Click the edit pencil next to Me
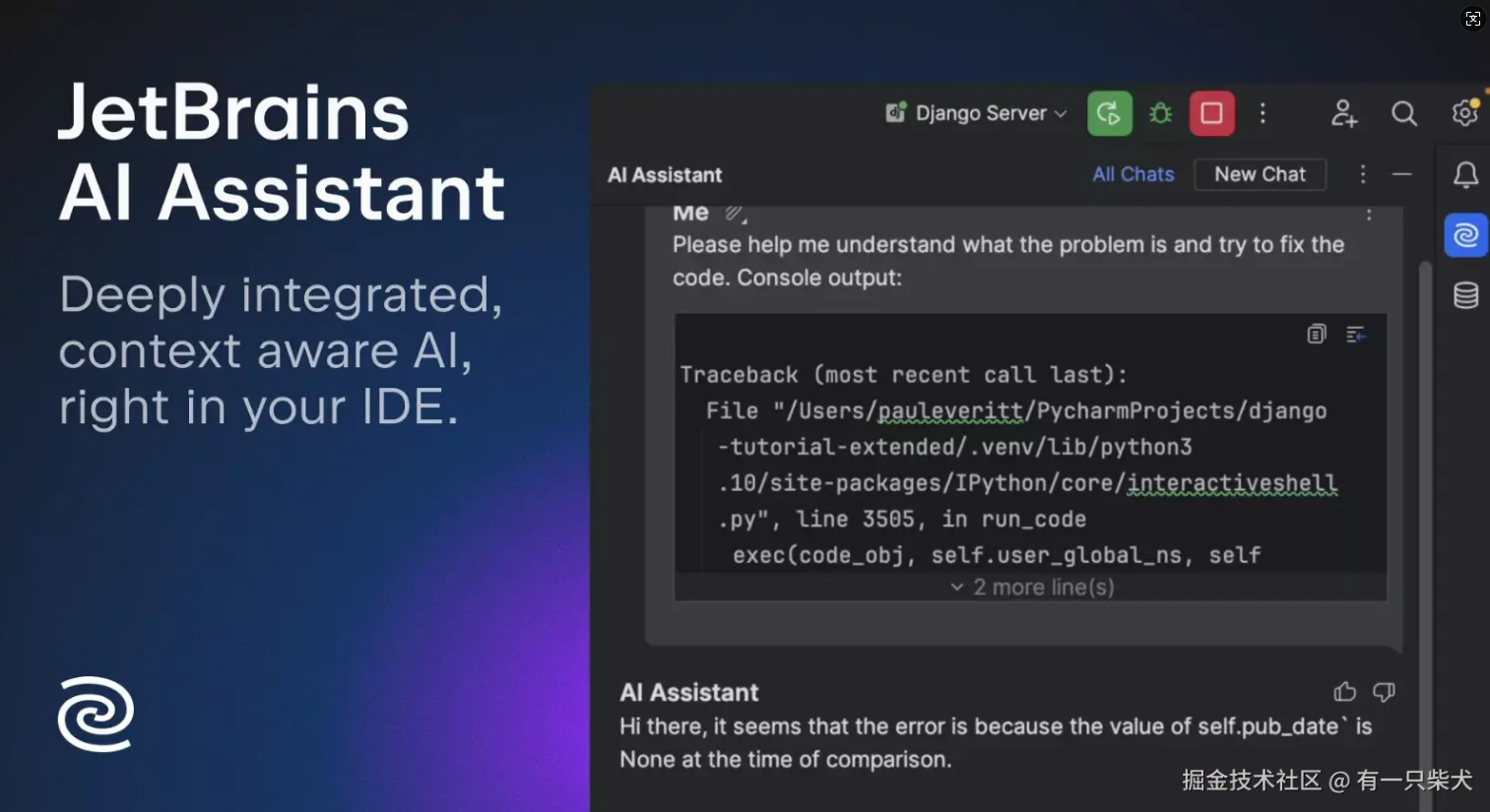This screenshot has width=1490, height=812. (735, 213)
